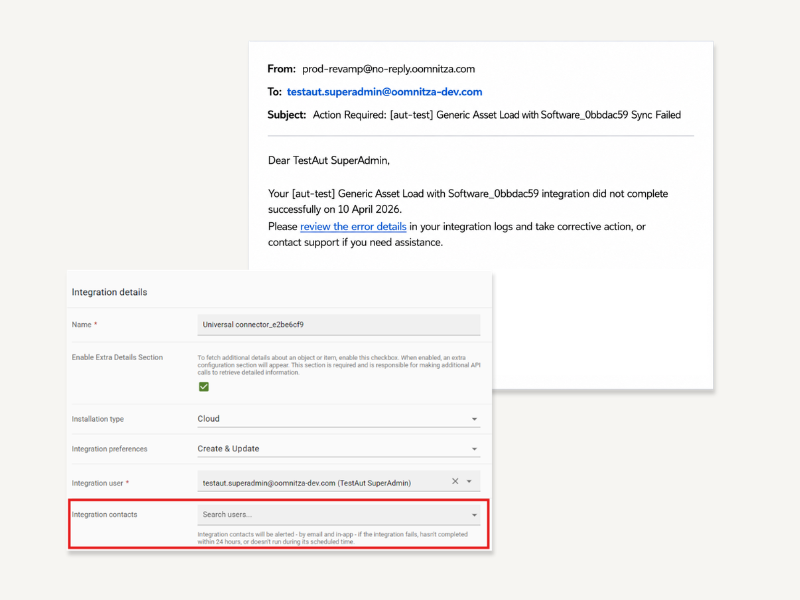Screen dimensions: 800x600
Task: Expand the Integration user dropdown arrow
Action: 470,481
